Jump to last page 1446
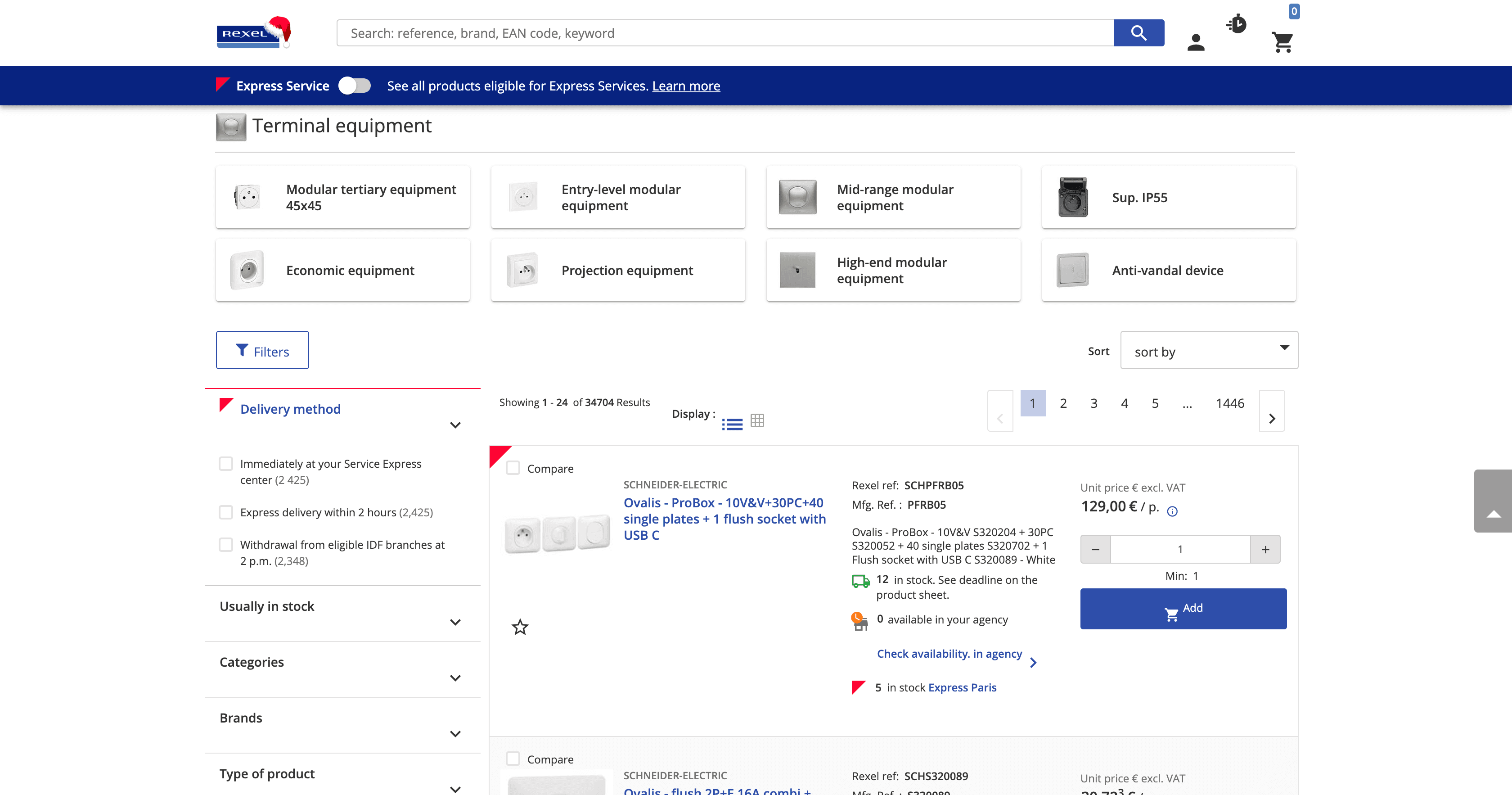The image size is (1512, 795). [x=1230, y=403]
